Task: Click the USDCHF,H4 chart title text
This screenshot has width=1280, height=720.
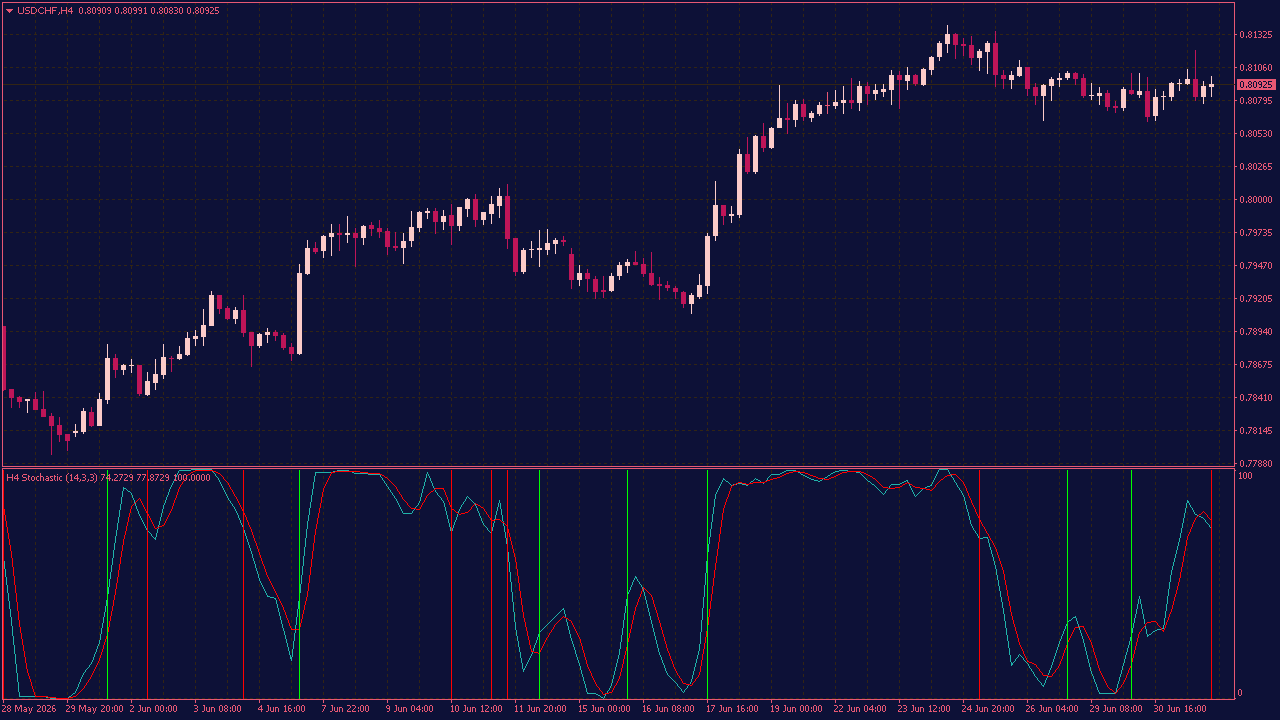Action: (x=45, y=10)
